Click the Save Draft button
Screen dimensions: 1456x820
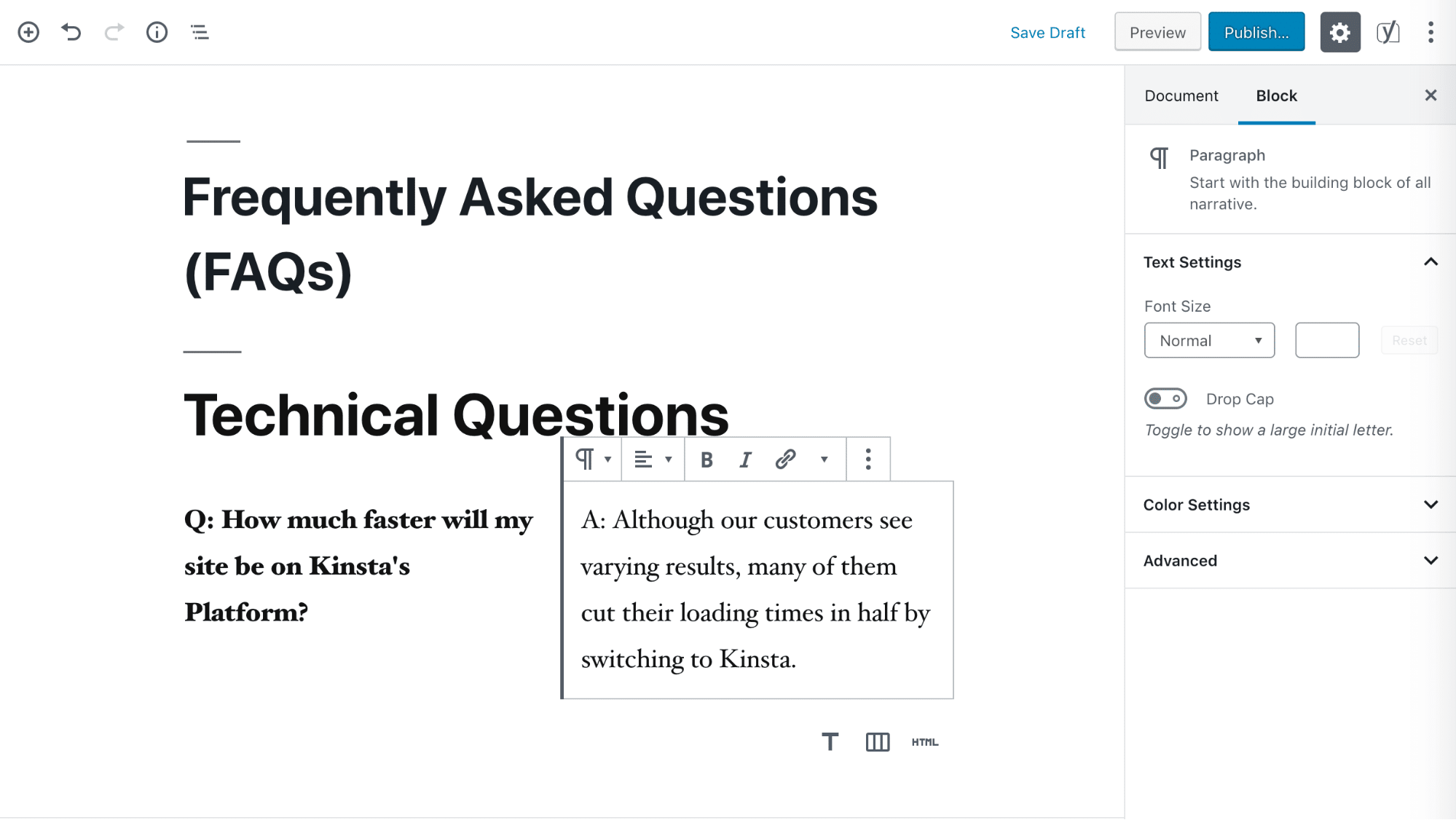(1047, 32)
